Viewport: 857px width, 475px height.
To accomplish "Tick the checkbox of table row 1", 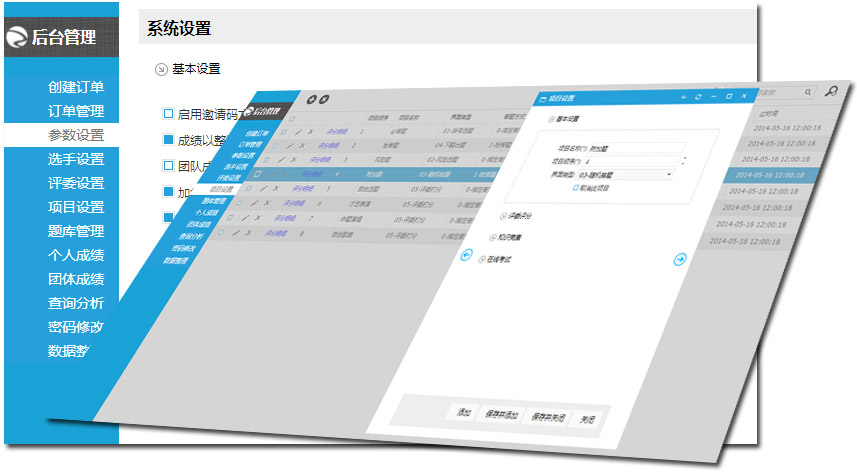I will pos(284,132).
